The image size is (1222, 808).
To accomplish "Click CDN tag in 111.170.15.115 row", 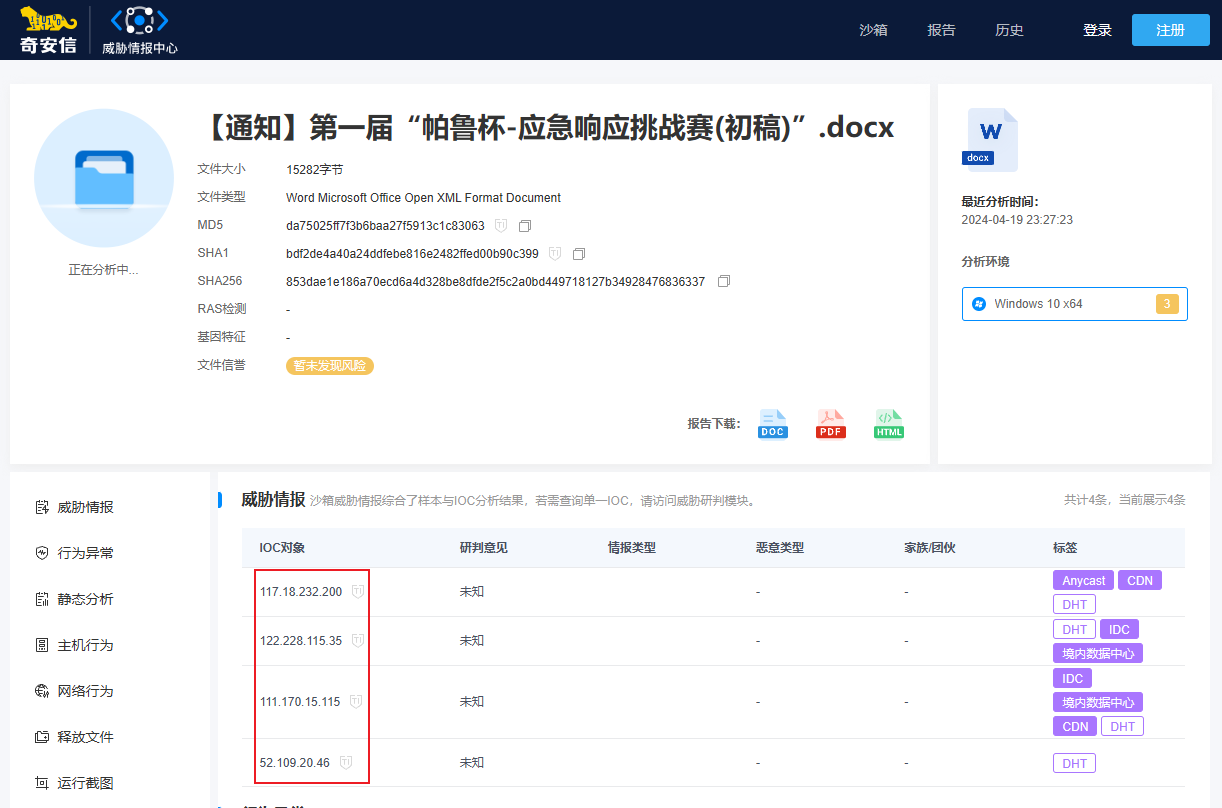I will (x=1075, y=726).
